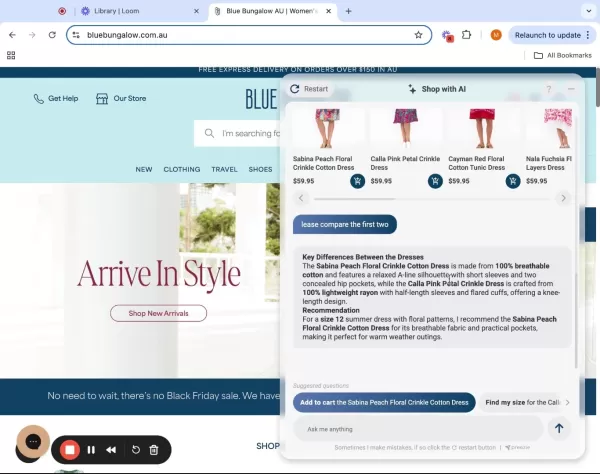Go back with the browser back arrow
Viewport: 600px width, 474px height.
point(12,35)
